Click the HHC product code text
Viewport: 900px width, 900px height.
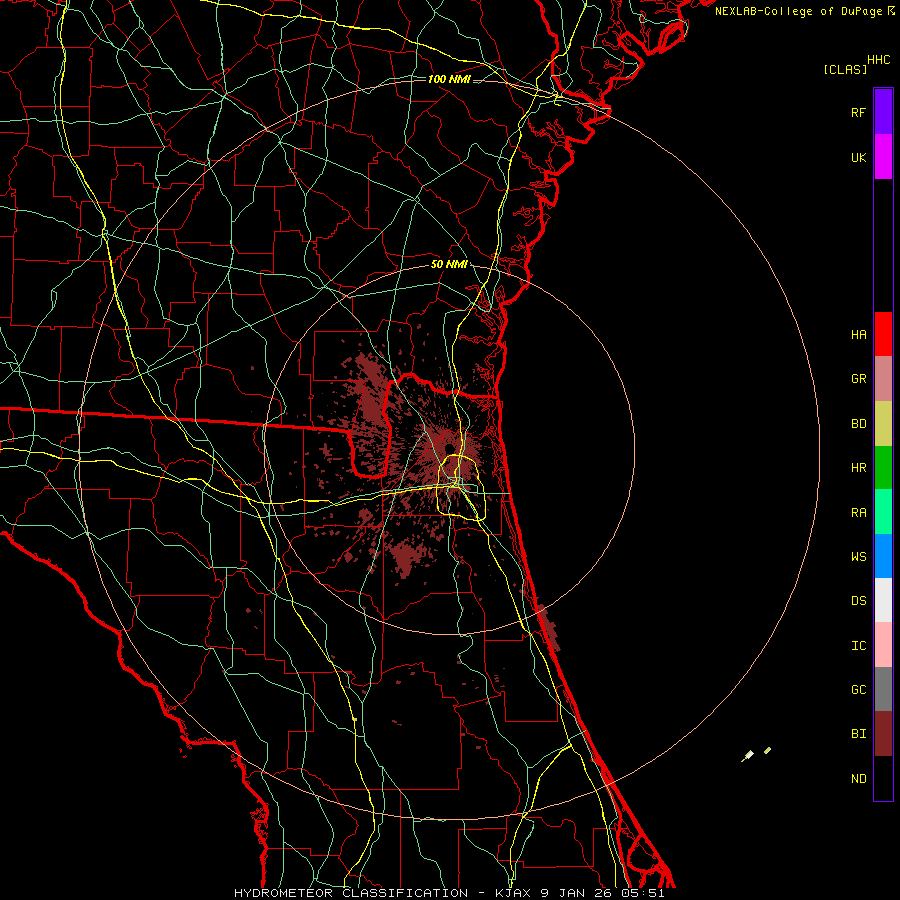click(878, 60)
